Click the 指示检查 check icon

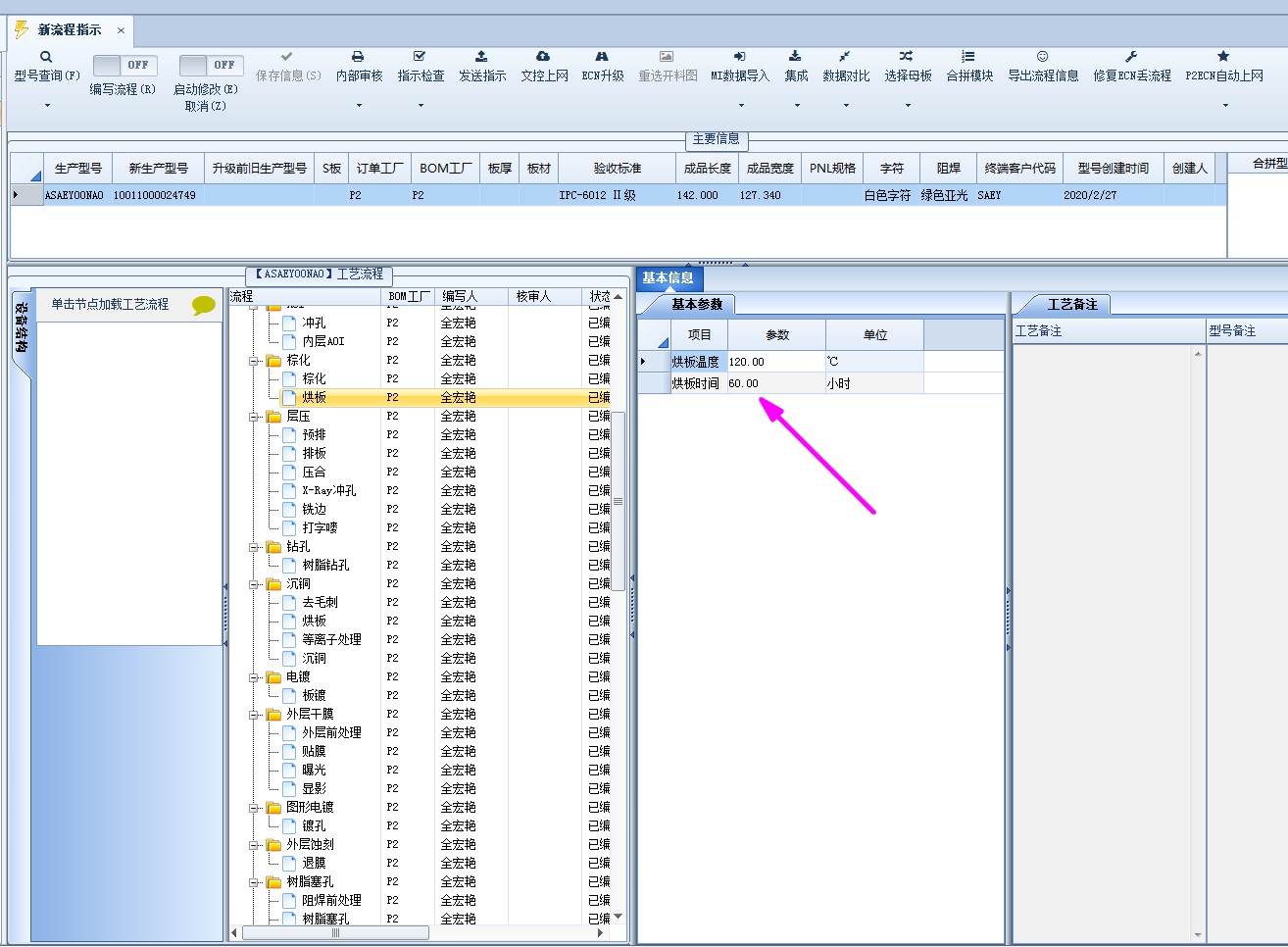(x=420, y=57)
